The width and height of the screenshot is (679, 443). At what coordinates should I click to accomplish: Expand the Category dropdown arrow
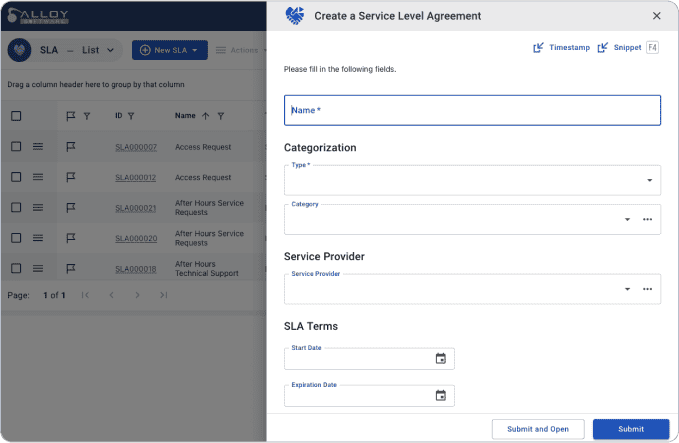(627, 220)
